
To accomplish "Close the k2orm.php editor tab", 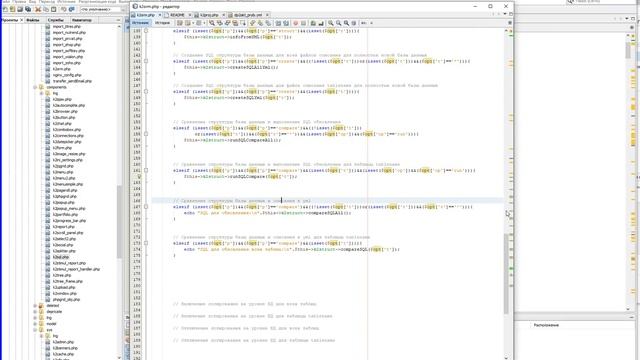I will coord(160,15).
